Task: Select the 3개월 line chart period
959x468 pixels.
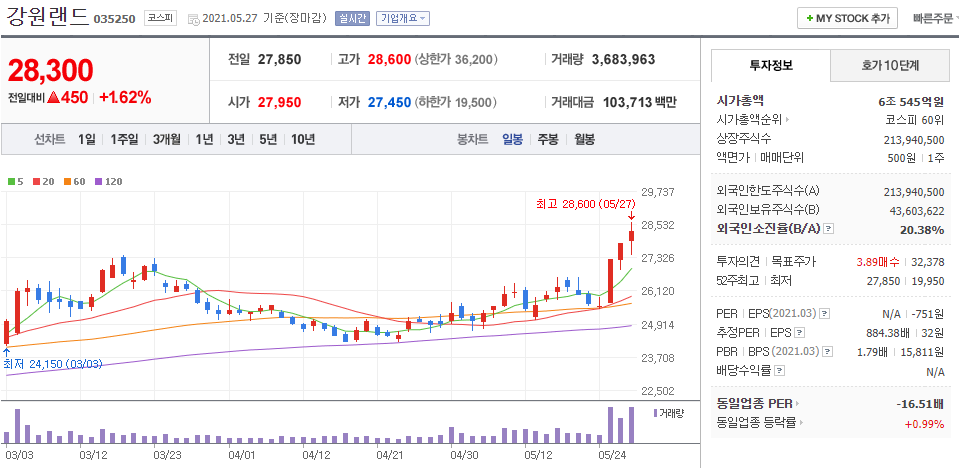Action: (166, 139)
